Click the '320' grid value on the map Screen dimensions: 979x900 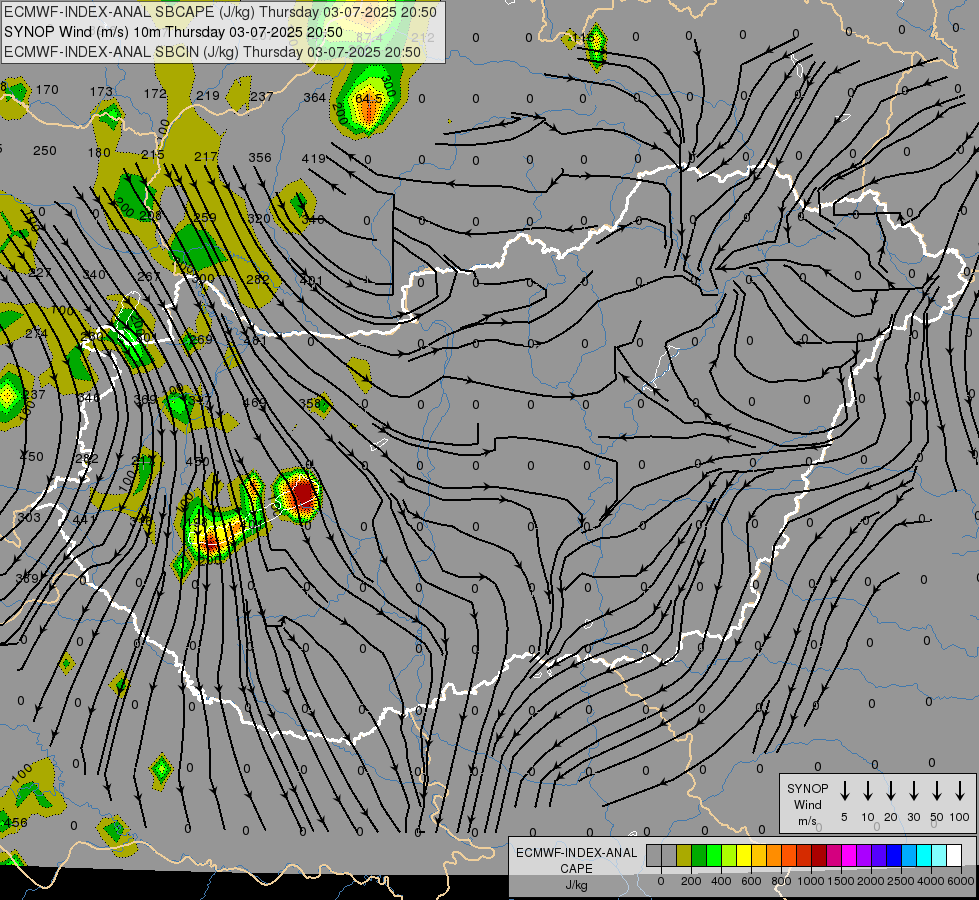(x=259, y=219)
